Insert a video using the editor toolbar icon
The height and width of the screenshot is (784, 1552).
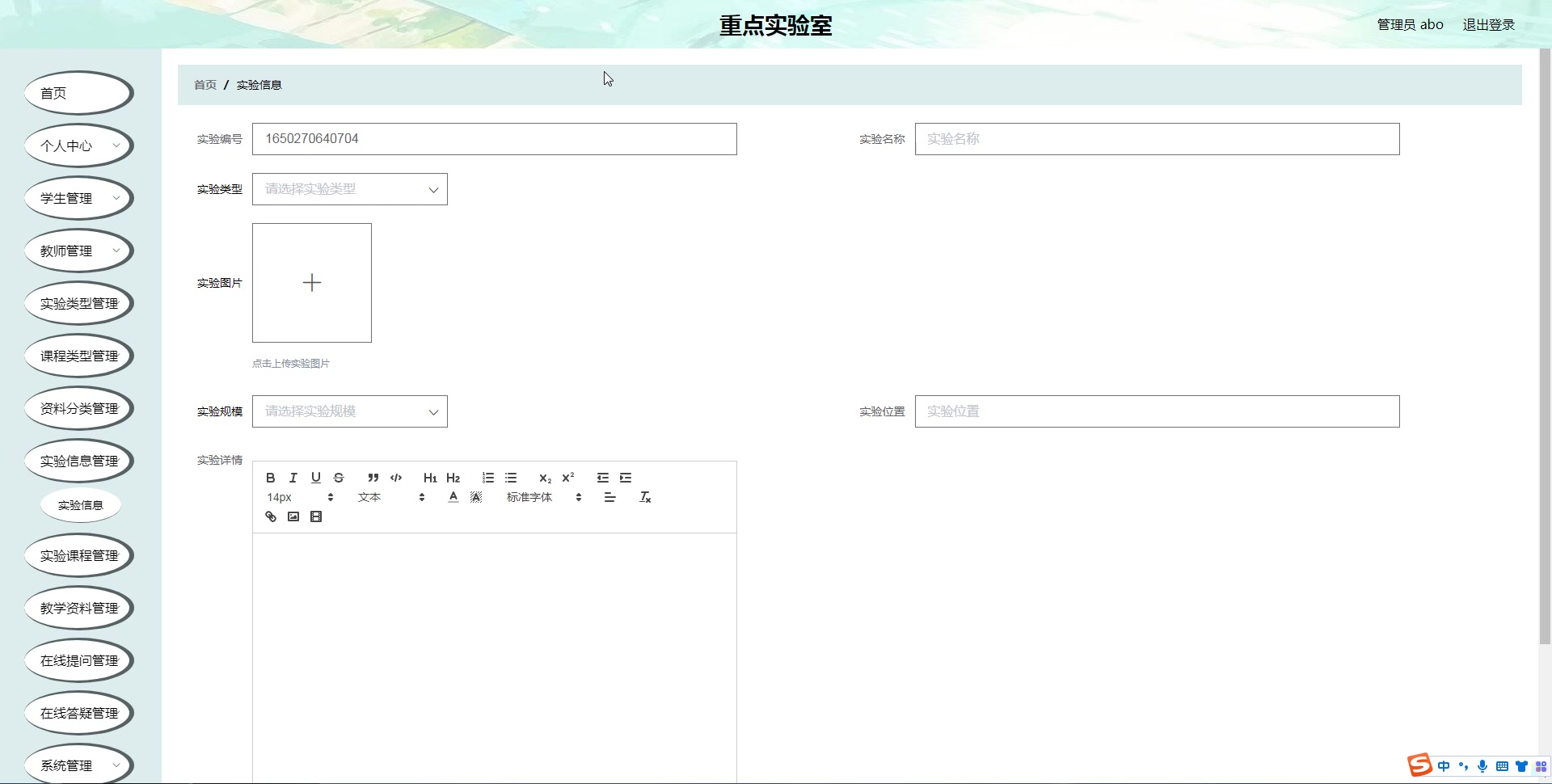click(316, 516)
